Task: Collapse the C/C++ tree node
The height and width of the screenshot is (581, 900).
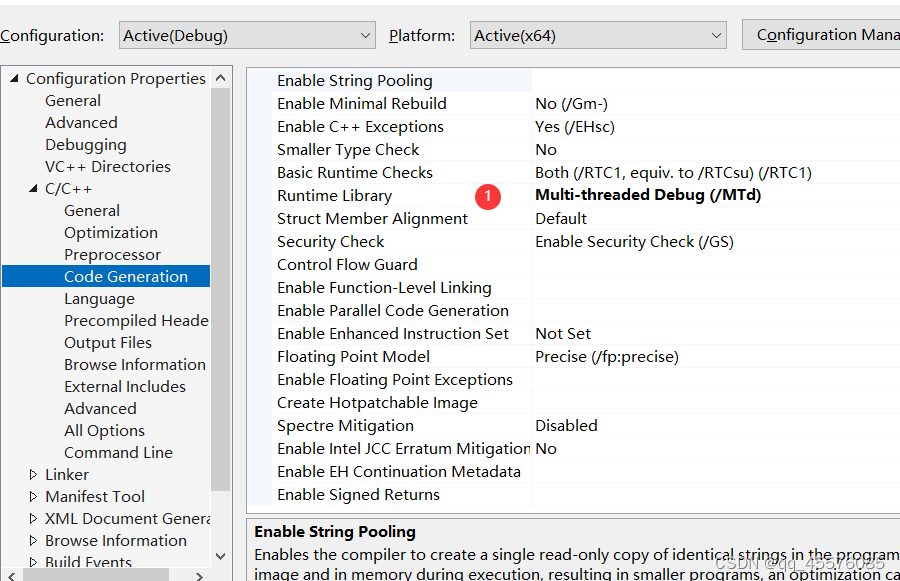Action: pyautogui.click(x=33, y=188)
